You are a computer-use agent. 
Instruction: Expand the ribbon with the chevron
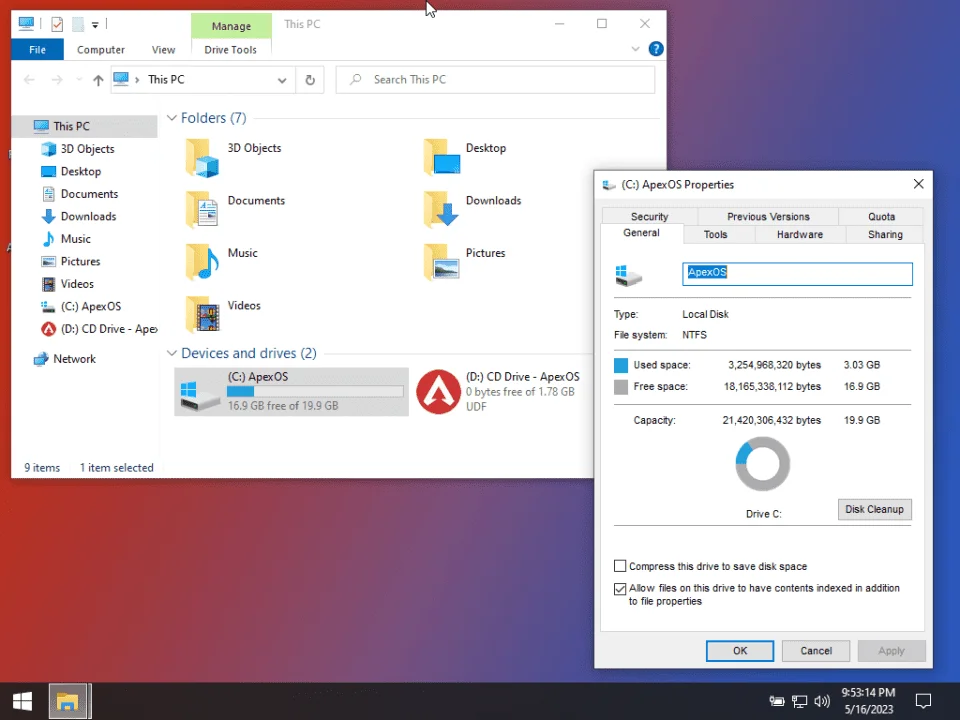coord(636,49)
